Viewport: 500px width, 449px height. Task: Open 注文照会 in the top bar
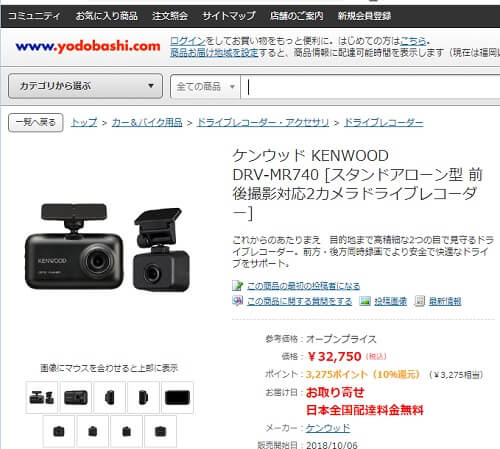pos(170,16)
